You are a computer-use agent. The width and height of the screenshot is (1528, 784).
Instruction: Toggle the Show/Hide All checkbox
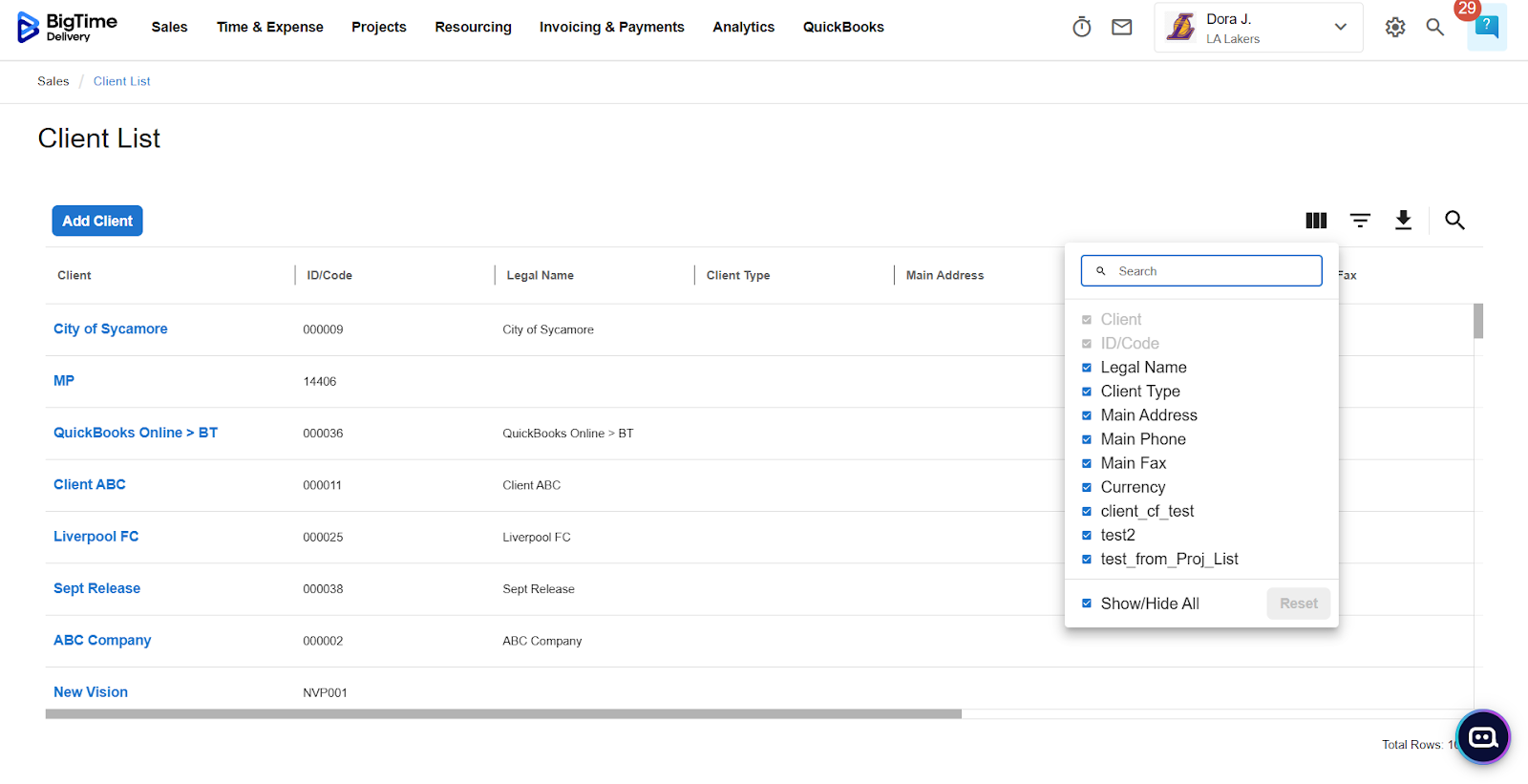[x=1087, y=604]
